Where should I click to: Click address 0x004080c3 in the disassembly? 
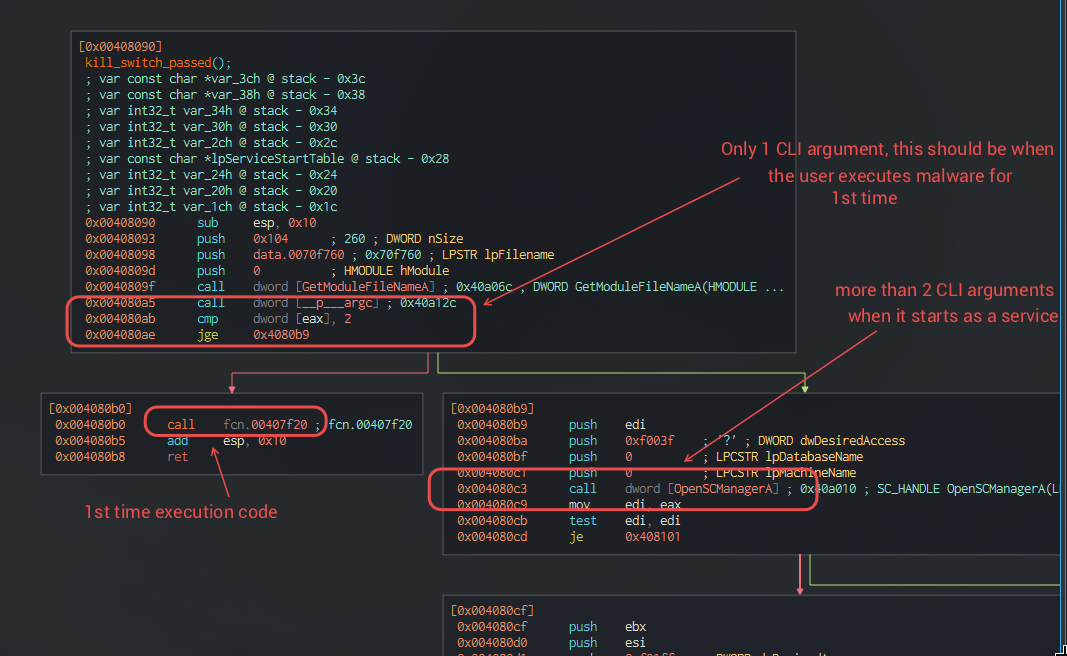point(492,489)
